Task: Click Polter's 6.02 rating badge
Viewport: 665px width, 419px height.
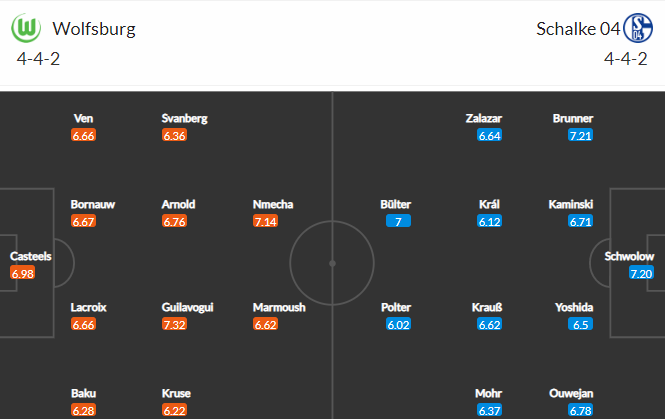Action: click(x=398, y=324)
